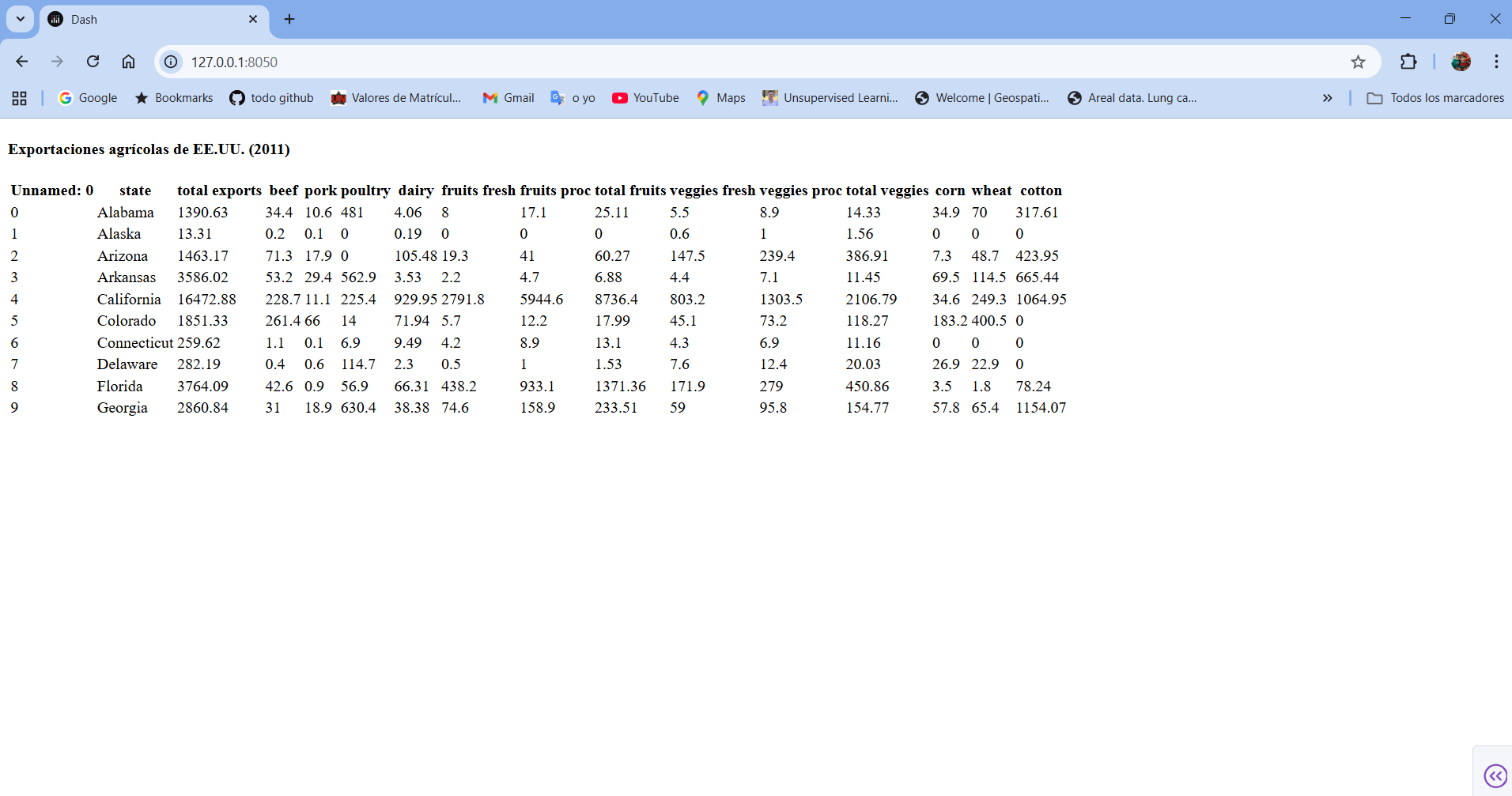Open the apps grid shortcut
The width and height of the screenshot is (1512, 796).
[x=20, y=98]
